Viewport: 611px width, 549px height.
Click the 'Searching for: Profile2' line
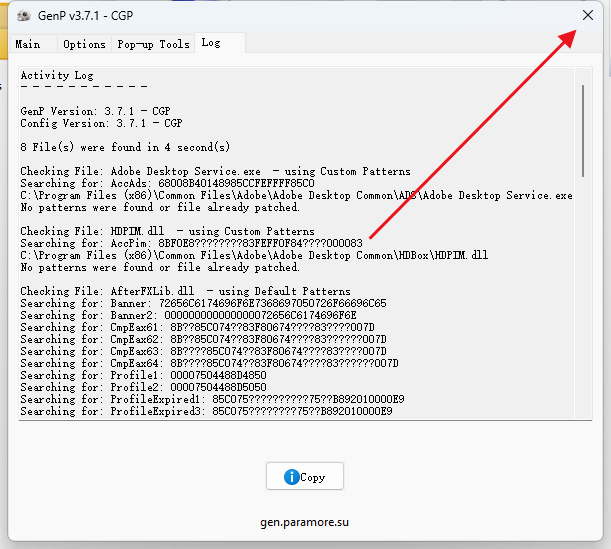pyautogui.click(x=143, y=387)
